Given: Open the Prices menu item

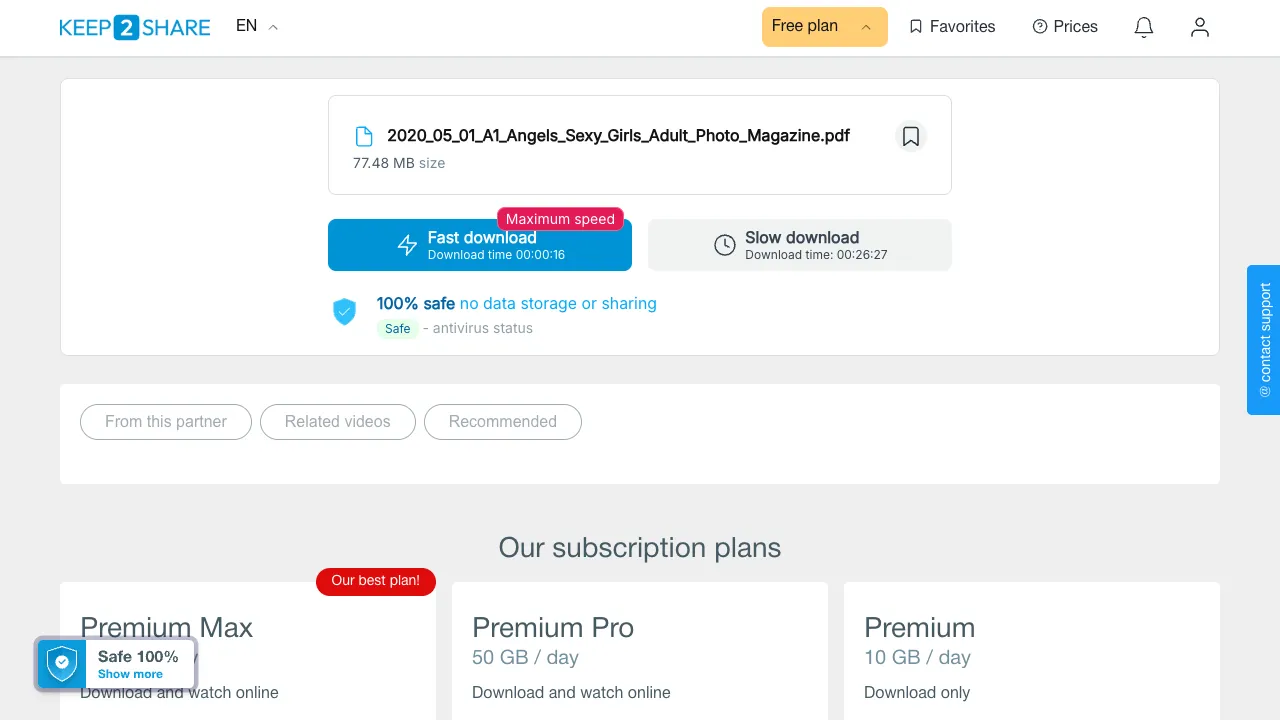Looking at the screenshot, I should 1065,27.
